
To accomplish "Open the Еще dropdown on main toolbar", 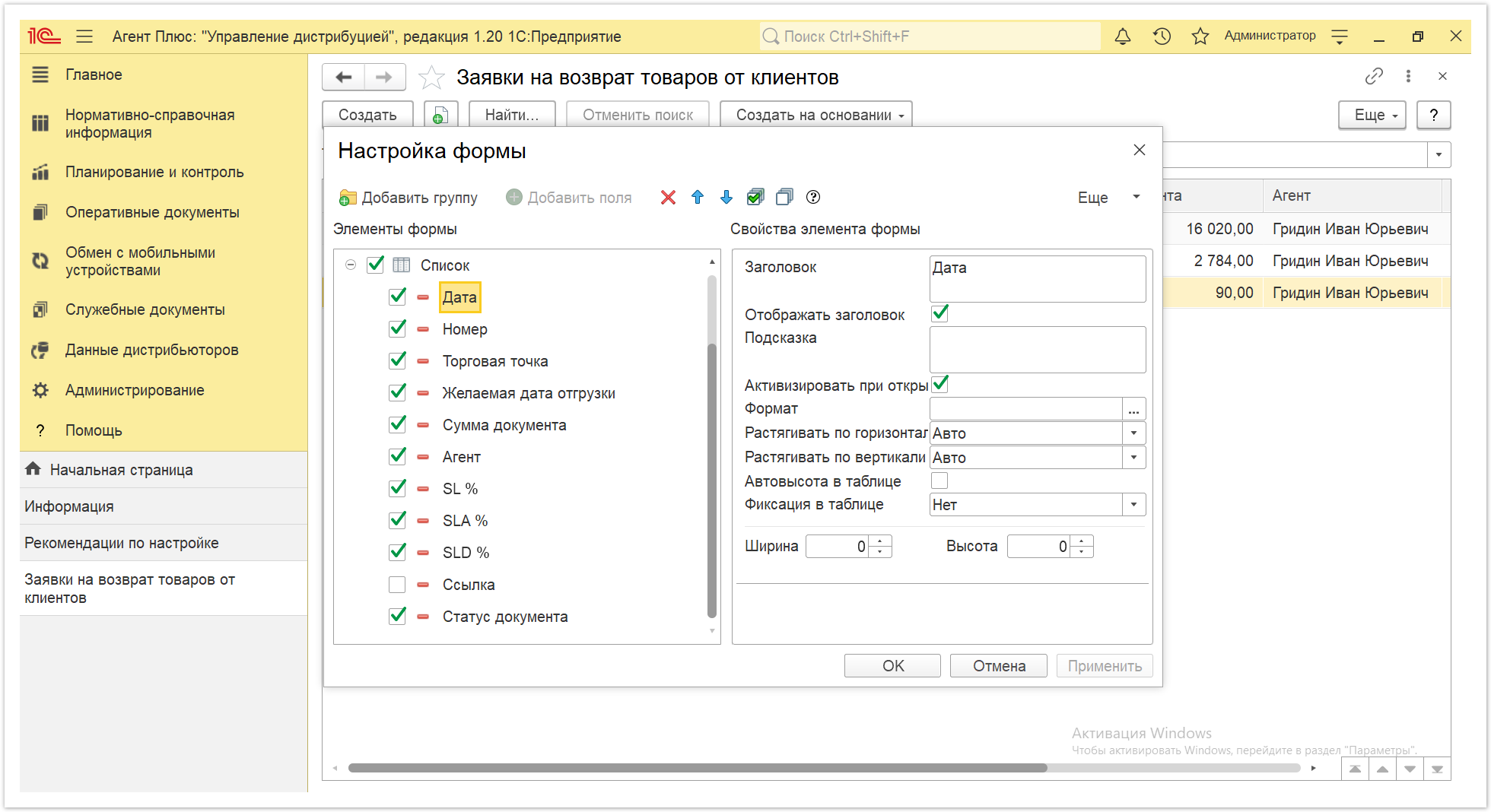I will pyautogui.click(x=1372, y=115).
